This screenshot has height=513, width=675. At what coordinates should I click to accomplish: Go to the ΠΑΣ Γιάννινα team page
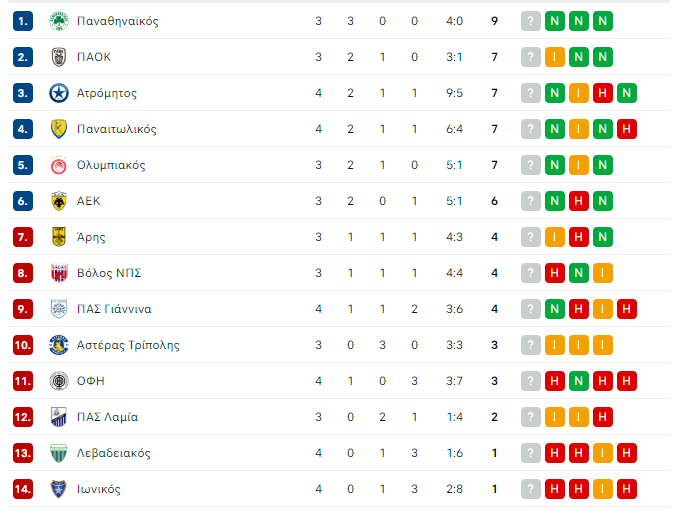pos(114,309)
